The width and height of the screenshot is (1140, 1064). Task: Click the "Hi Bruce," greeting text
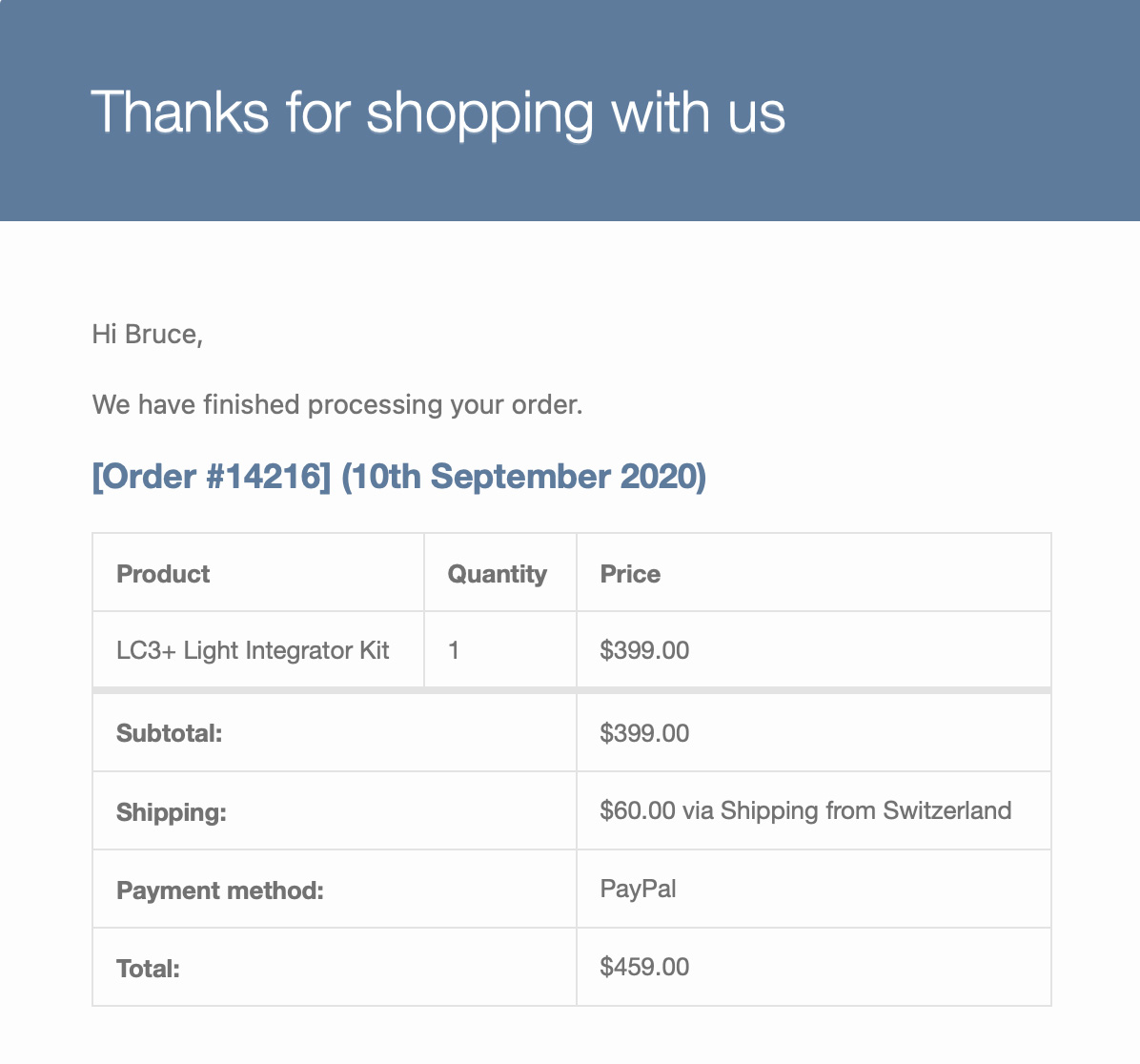(147, 334)
